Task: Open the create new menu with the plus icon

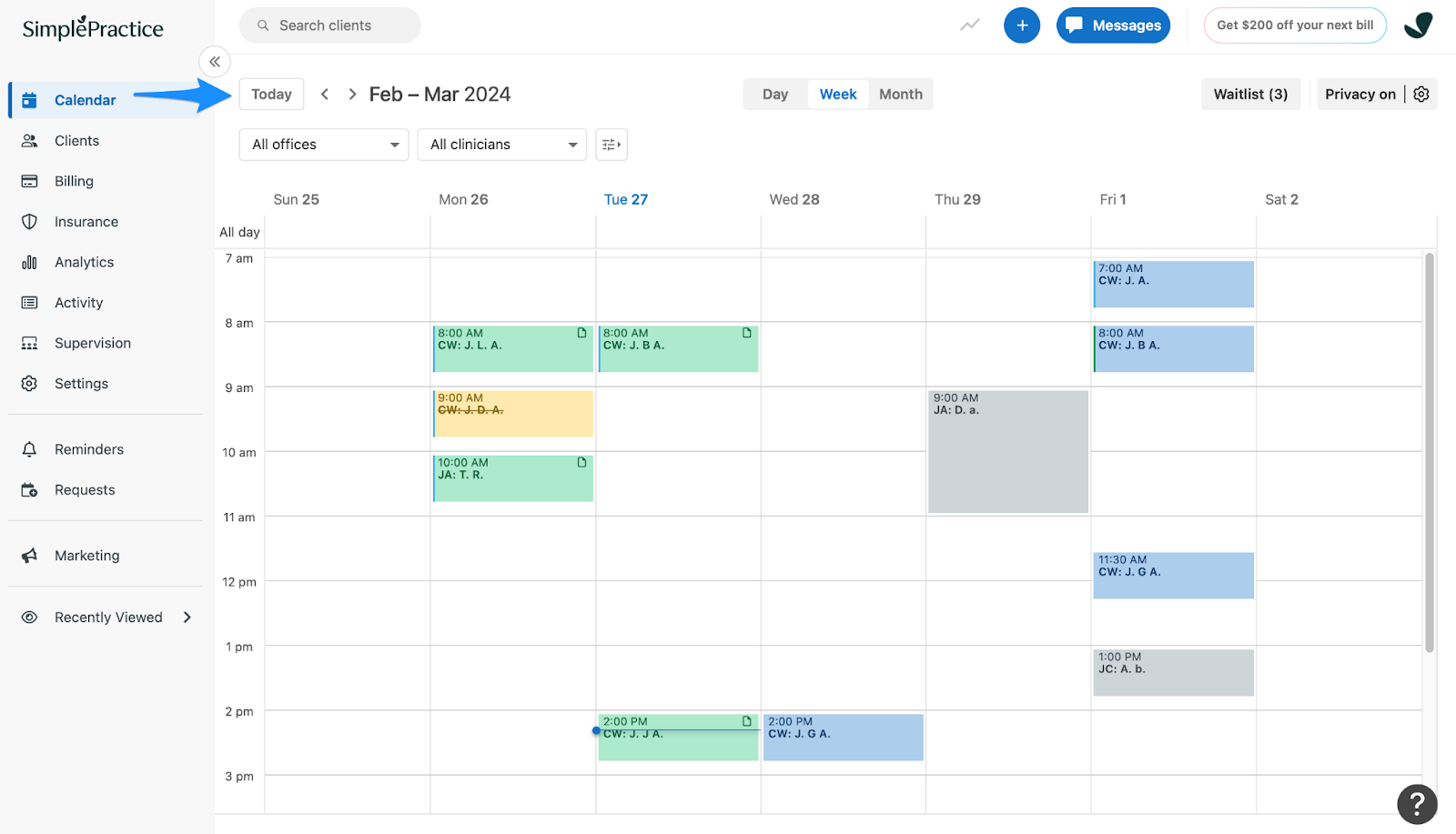Action: tap(1021, 25)
